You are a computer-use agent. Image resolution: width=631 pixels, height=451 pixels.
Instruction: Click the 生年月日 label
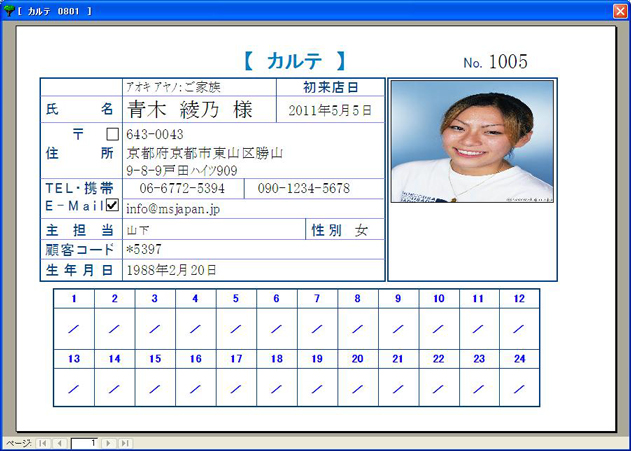[79, 270]
